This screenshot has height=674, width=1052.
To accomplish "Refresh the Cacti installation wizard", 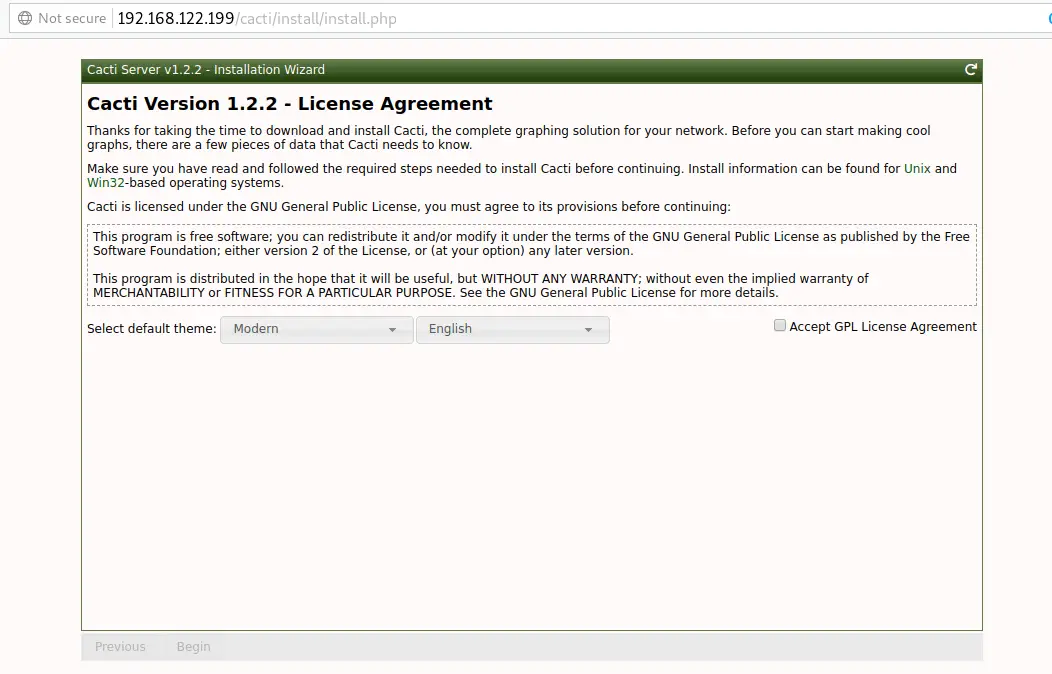I will 969,69.
